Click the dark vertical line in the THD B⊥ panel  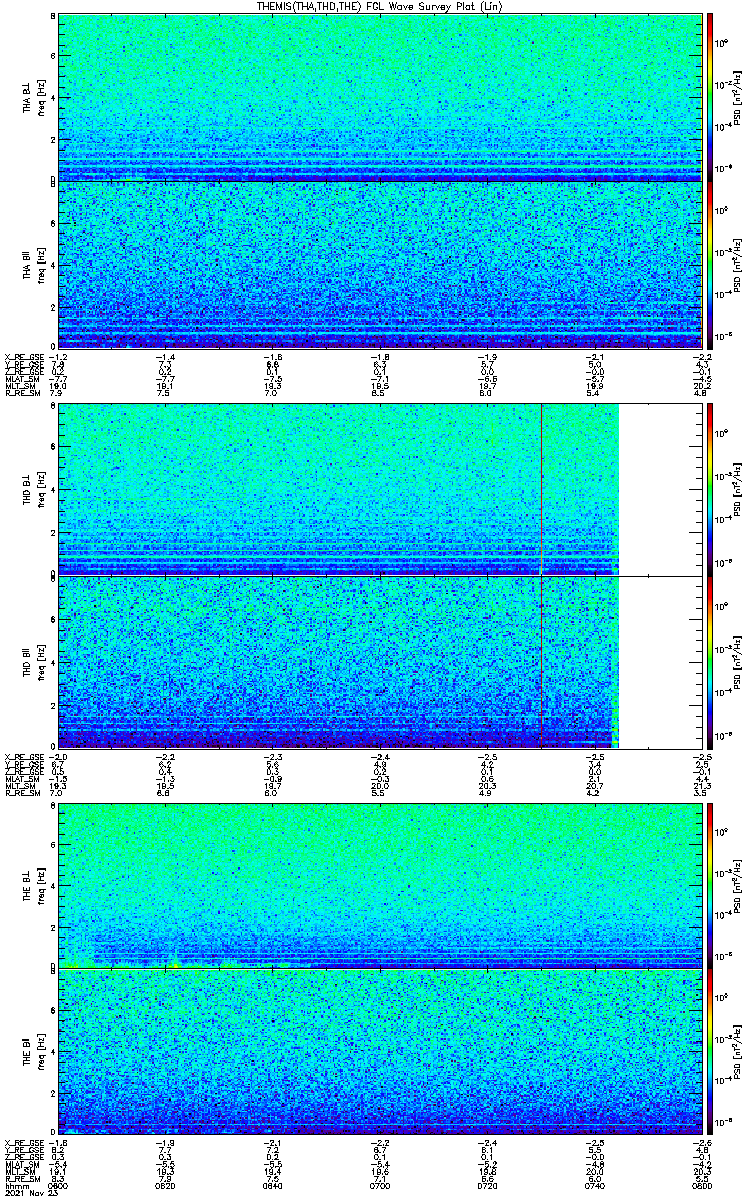[541, 489]
